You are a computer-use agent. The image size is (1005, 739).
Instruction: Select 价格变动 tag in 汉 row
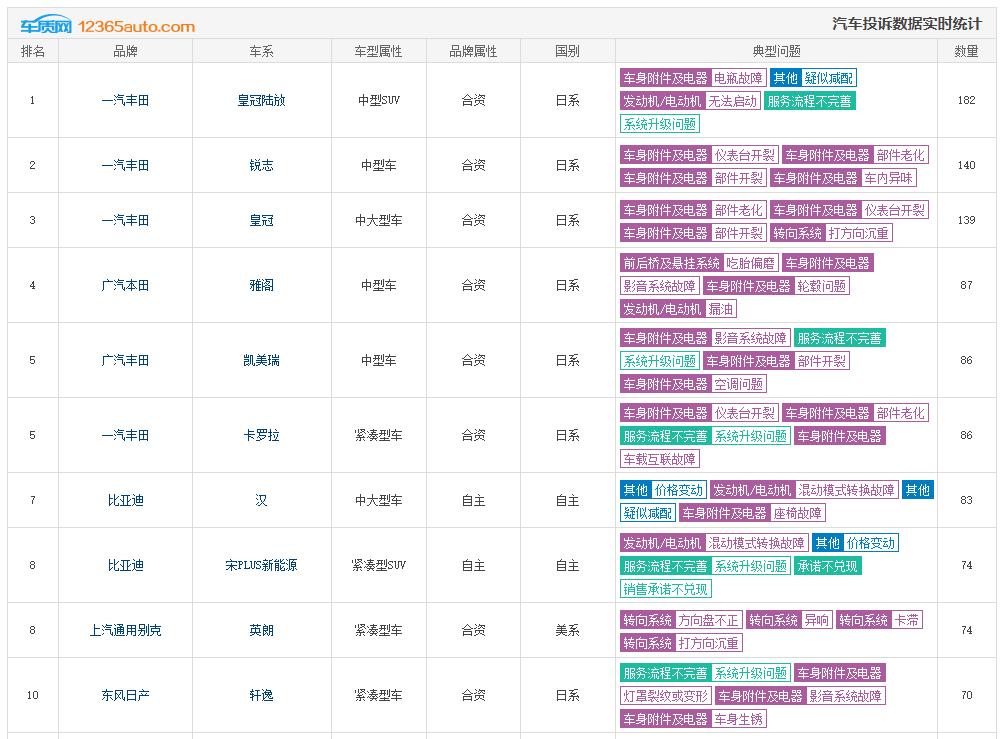tap(679, 490)
